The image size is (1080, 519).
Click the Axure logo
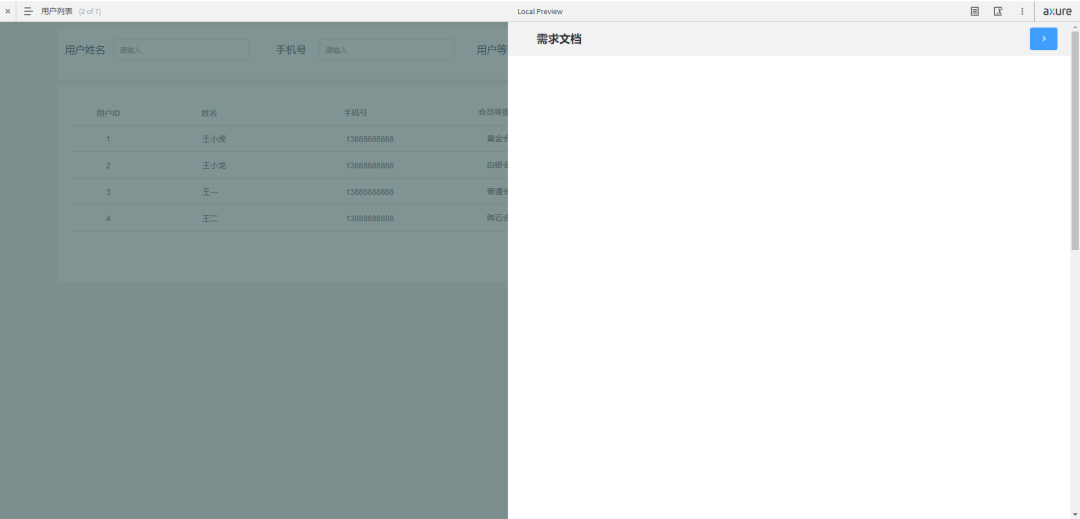1057,11
